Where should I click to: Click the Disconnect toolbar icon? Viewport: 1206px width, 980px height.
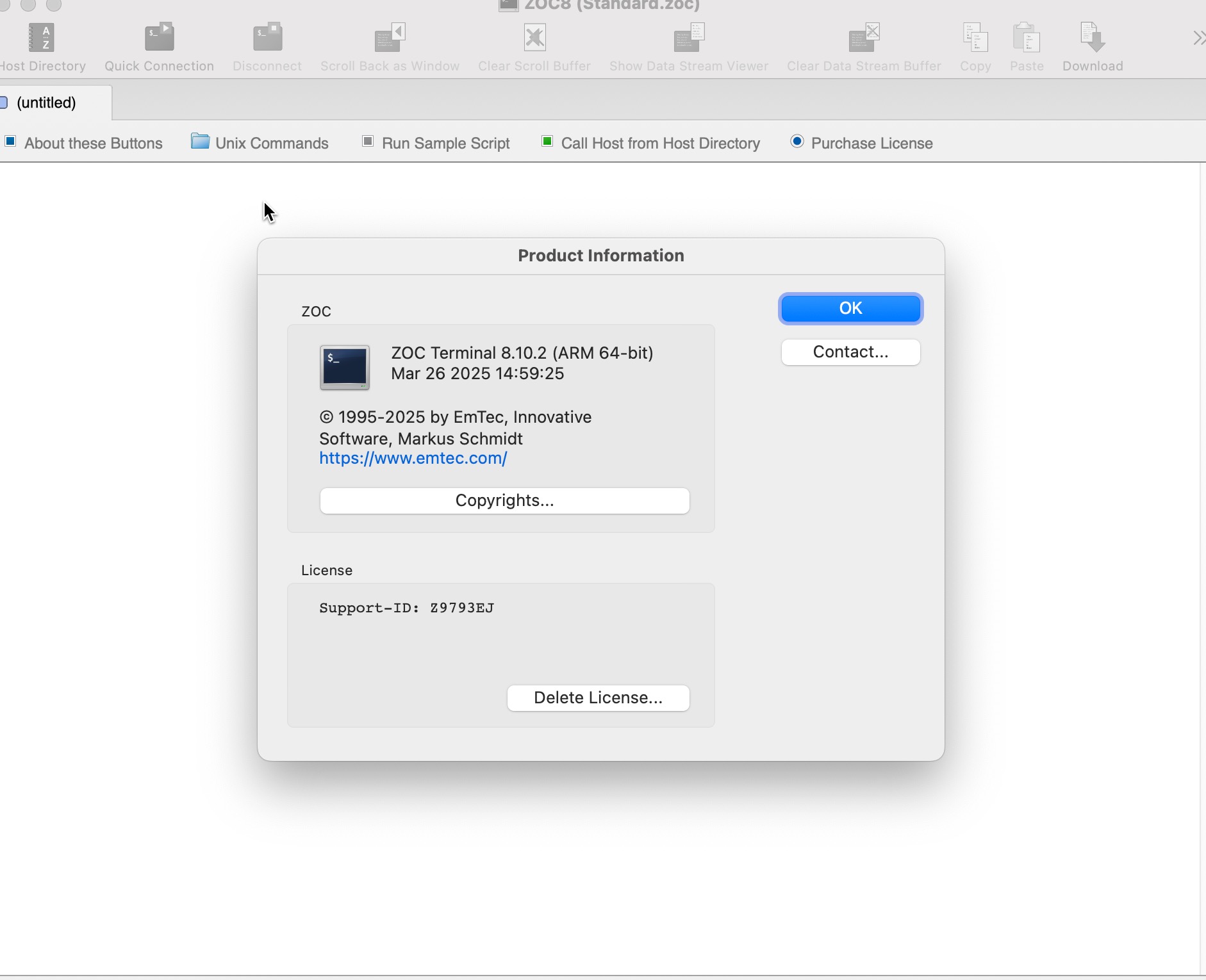click(267, 38)
